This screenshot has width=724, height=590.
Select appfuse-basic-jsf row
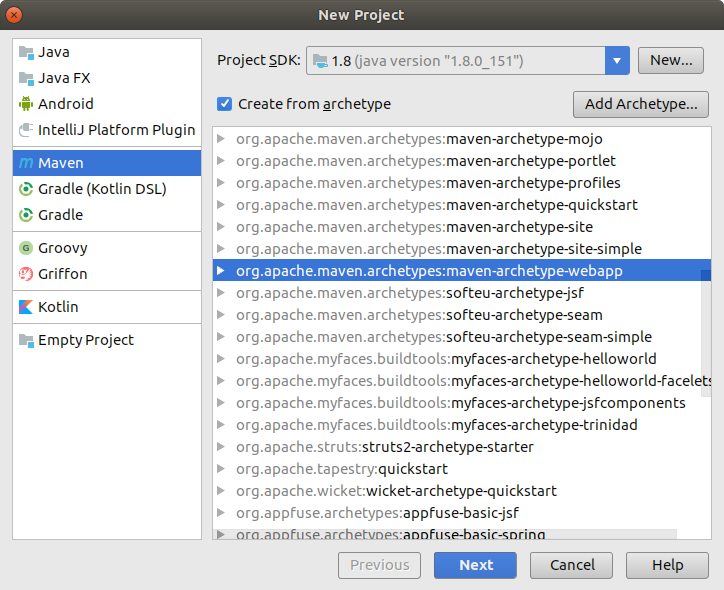pos(462,513)
